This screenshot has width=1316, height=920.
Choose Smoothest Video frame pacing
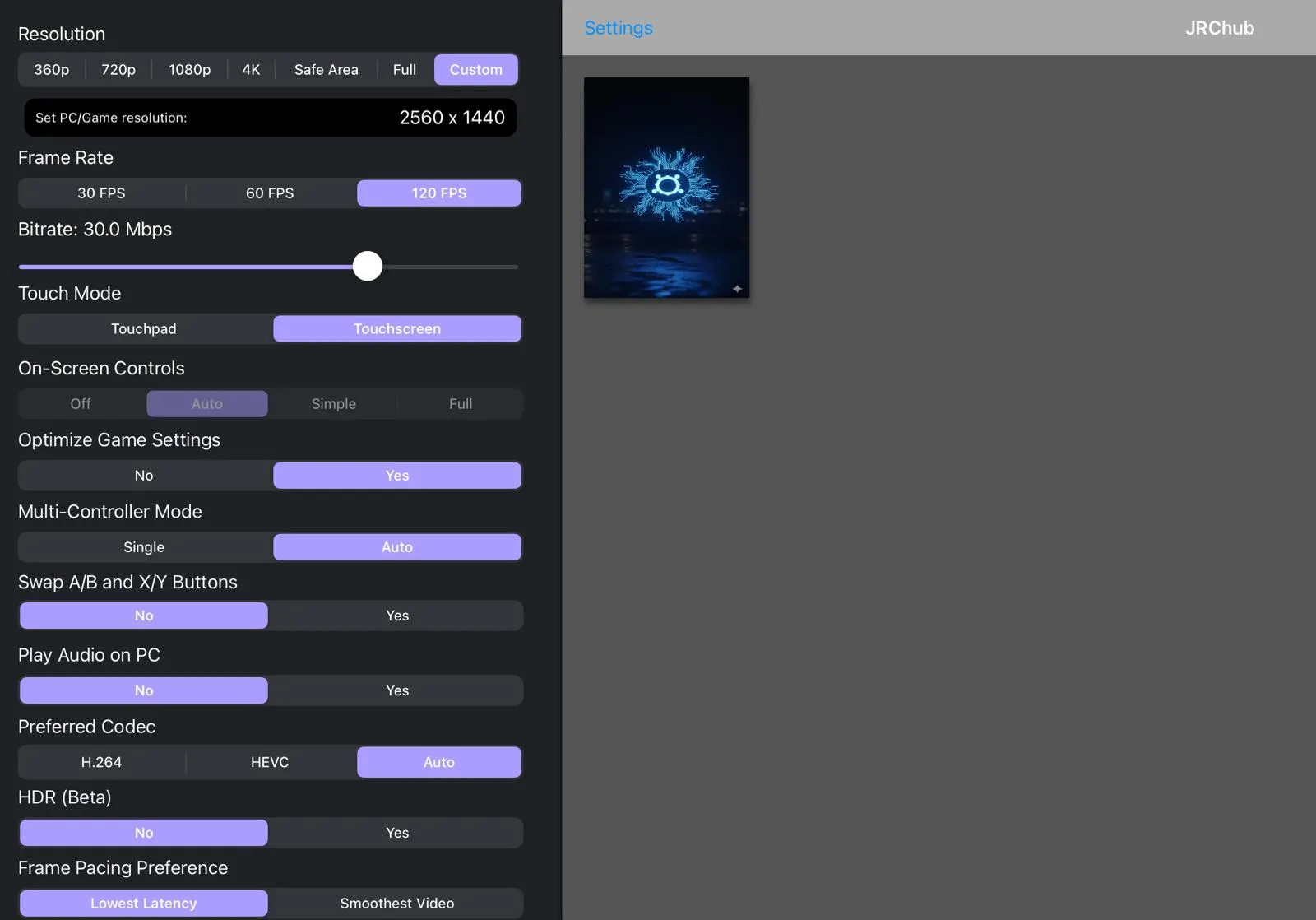[397, 904]
